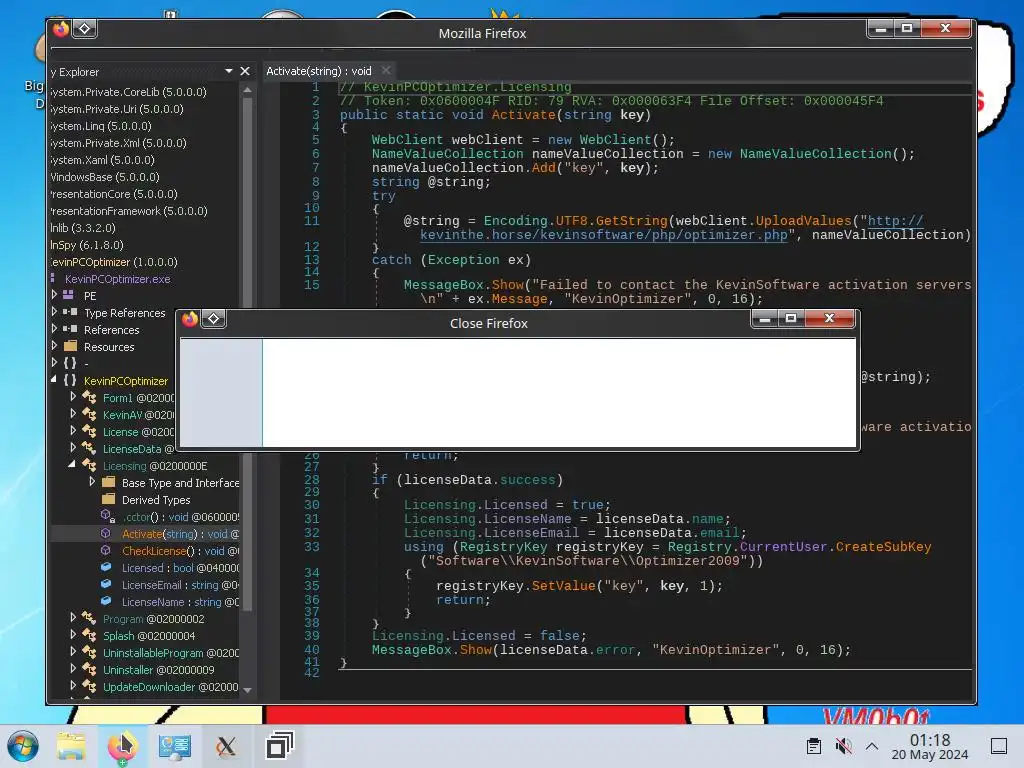1024x768 pixels.
Task: Click the muted volume tray icon
Action: click(x=843, y=746)
